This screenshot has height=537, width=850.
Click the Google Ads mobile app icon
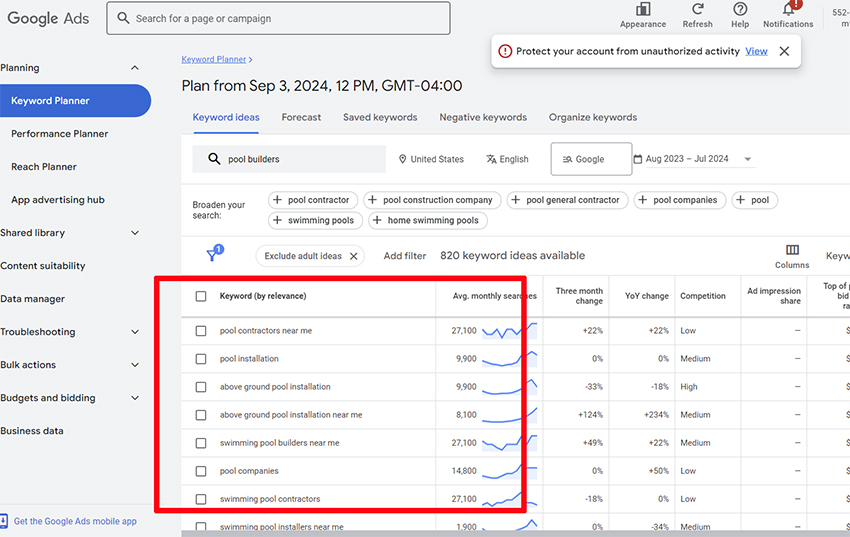[4, 521]
